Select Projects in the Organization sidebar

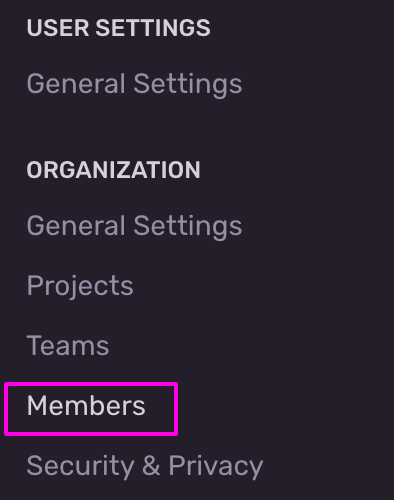point(80,286)
